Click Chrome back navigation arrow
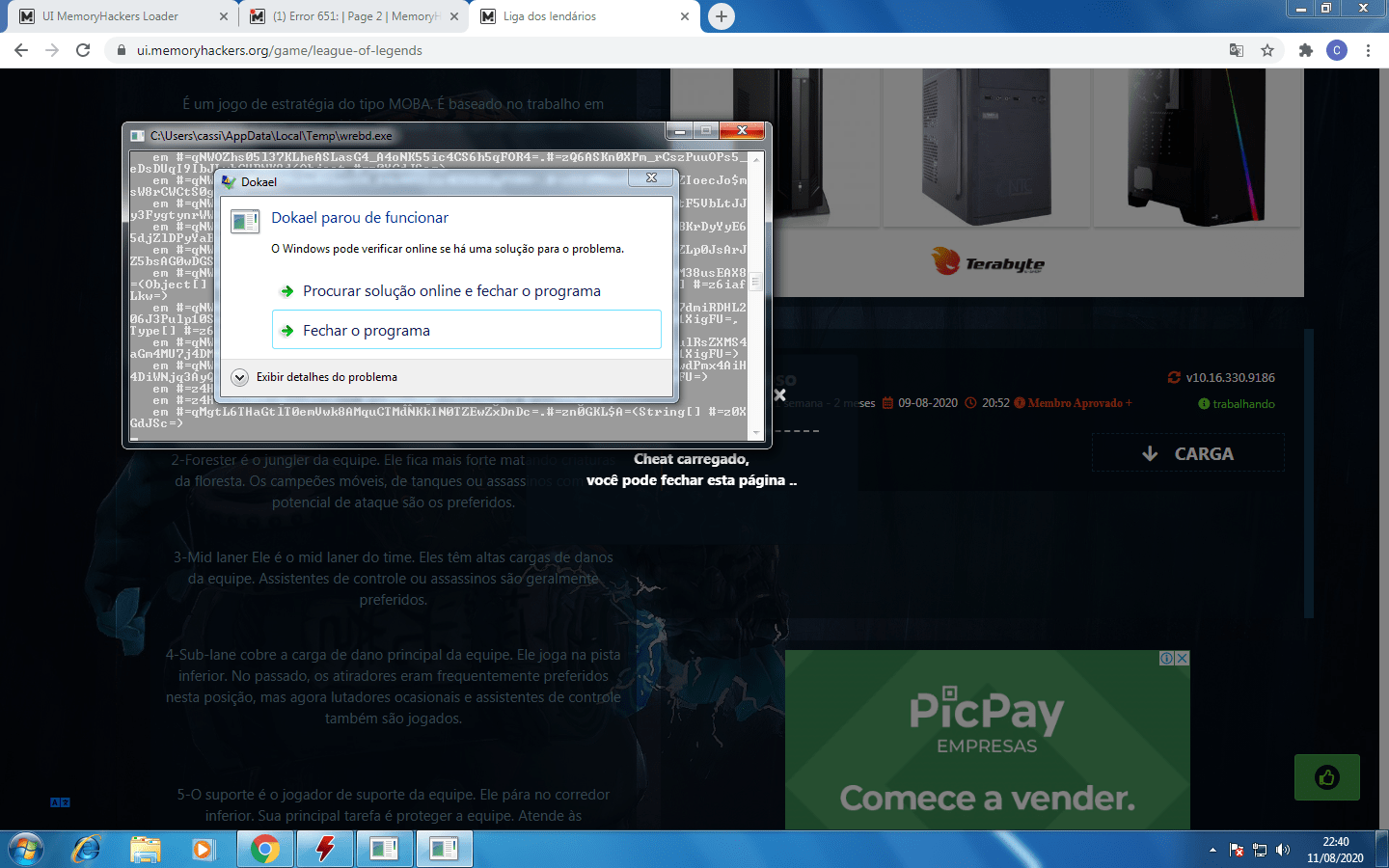This screenshot has width=1389, height=868. (x=21, y=50)
